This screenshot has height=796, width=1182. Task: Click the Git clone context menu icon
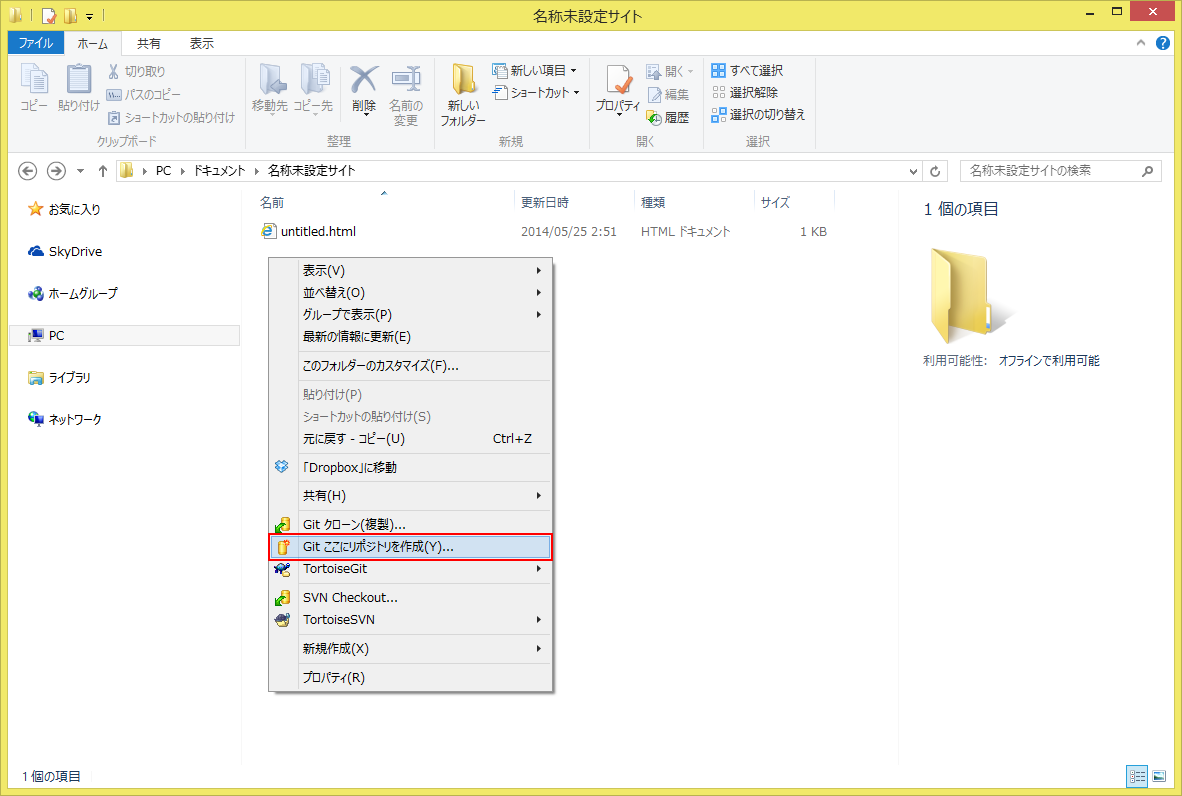click(x=282, y=525)
